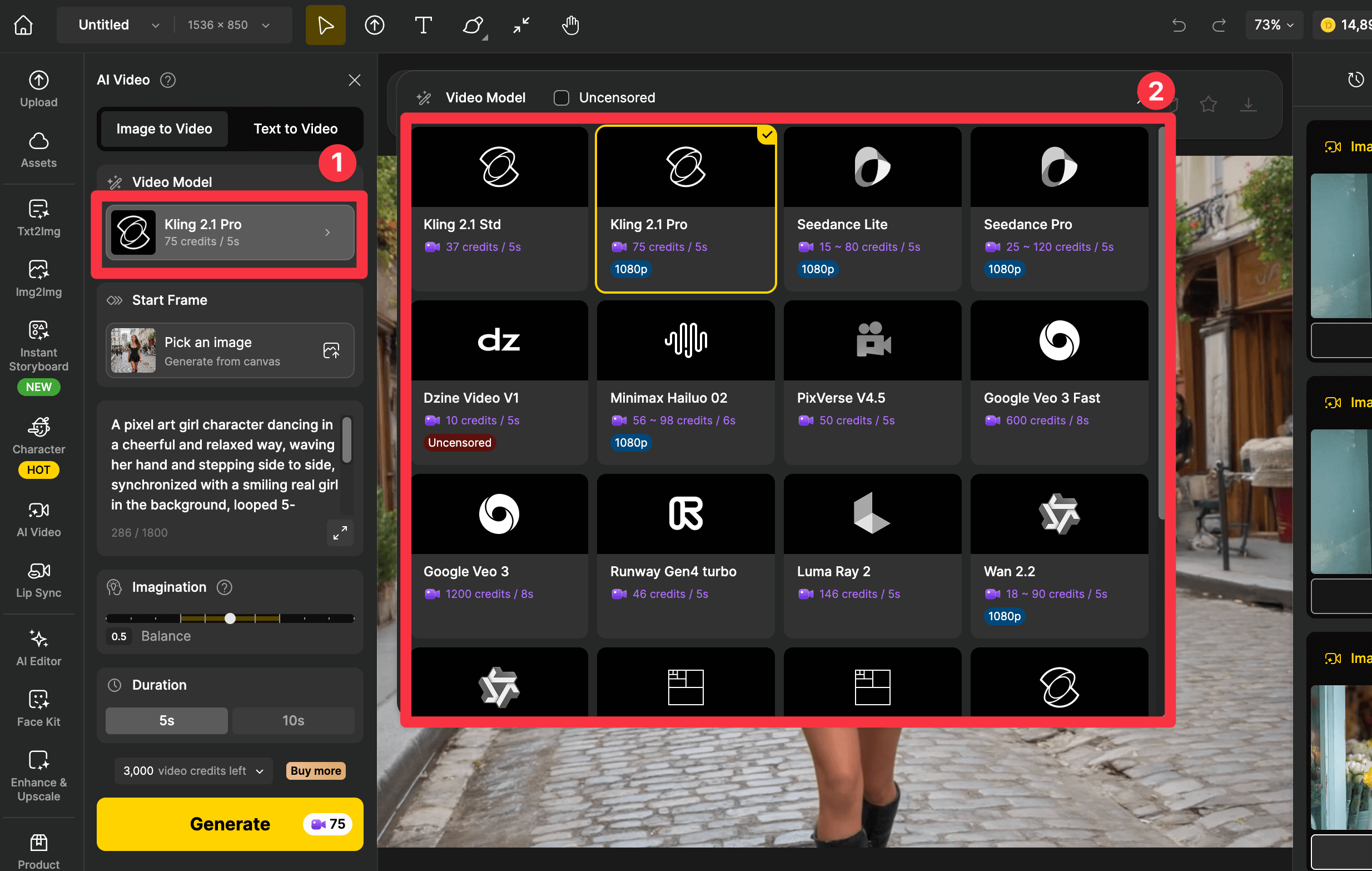1372x871 pixels.
Task: Select the 5s duration option
Action: [x=166, y=720]
